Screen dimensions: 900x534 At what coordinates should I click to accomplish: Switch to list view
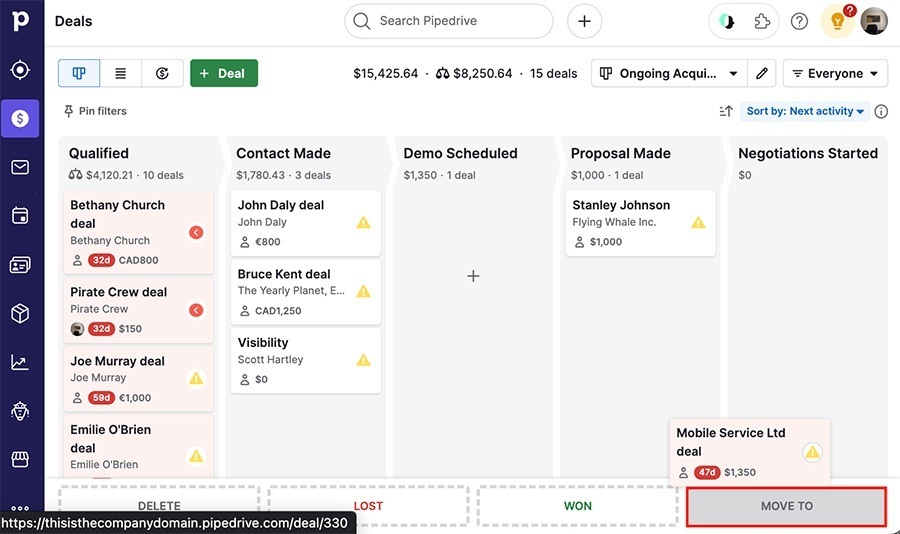120,73
